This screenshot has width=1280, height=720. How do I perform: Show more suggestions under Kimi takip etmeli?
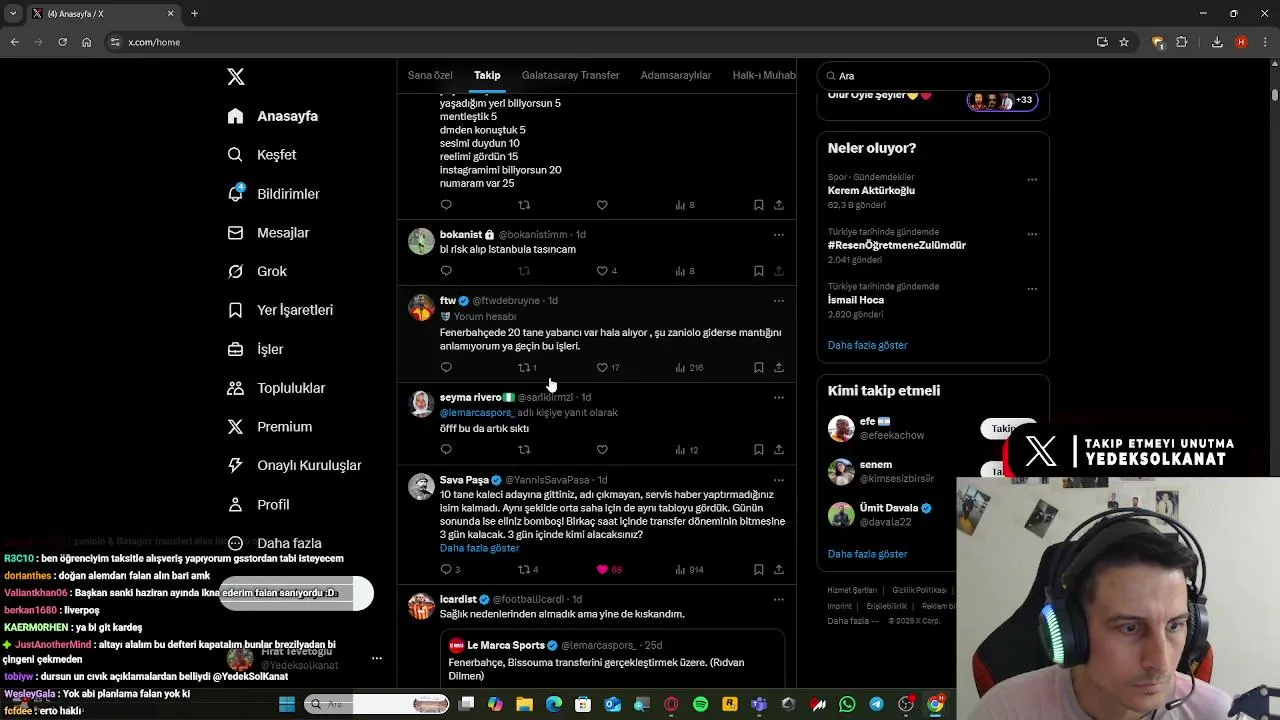(x=867, y=554)
